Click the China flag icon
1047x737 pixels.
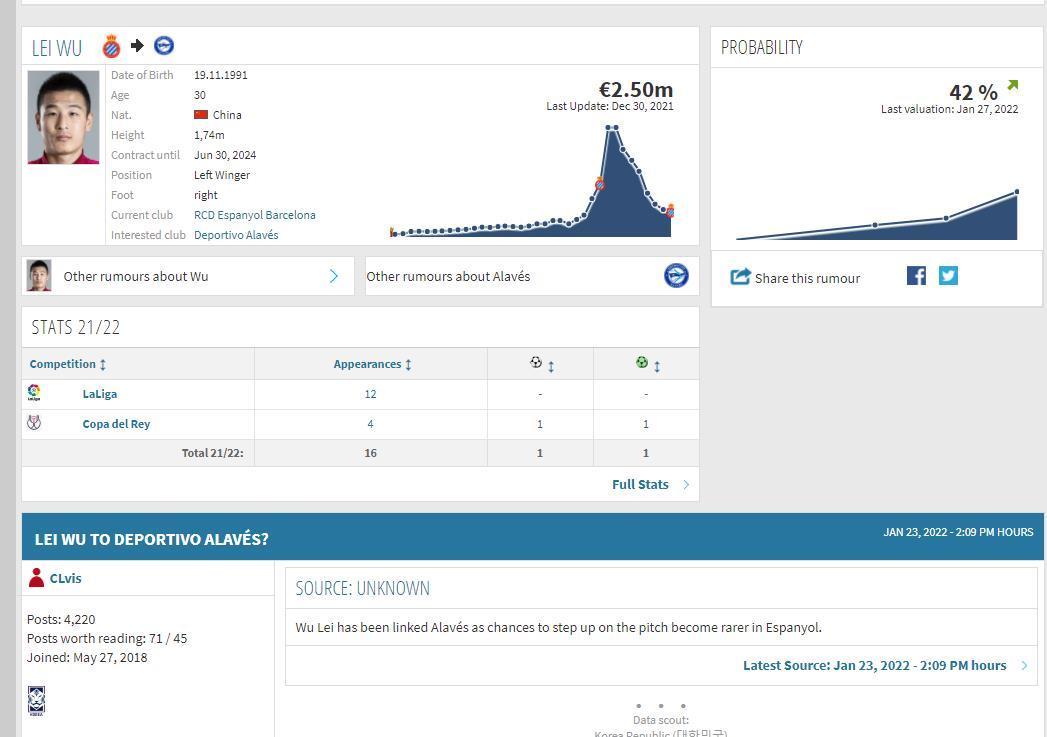click(x=201, y=115)
